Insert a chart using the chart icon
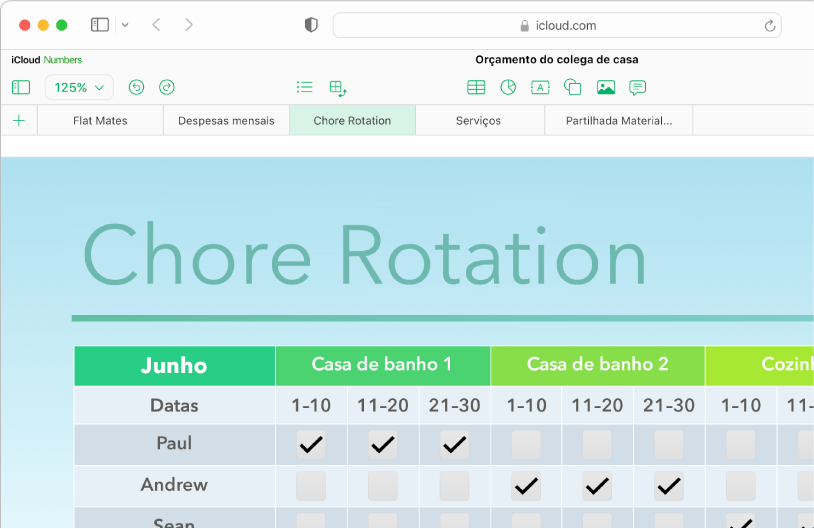Viewport: 814px width, 529px height. click(508, 88)
